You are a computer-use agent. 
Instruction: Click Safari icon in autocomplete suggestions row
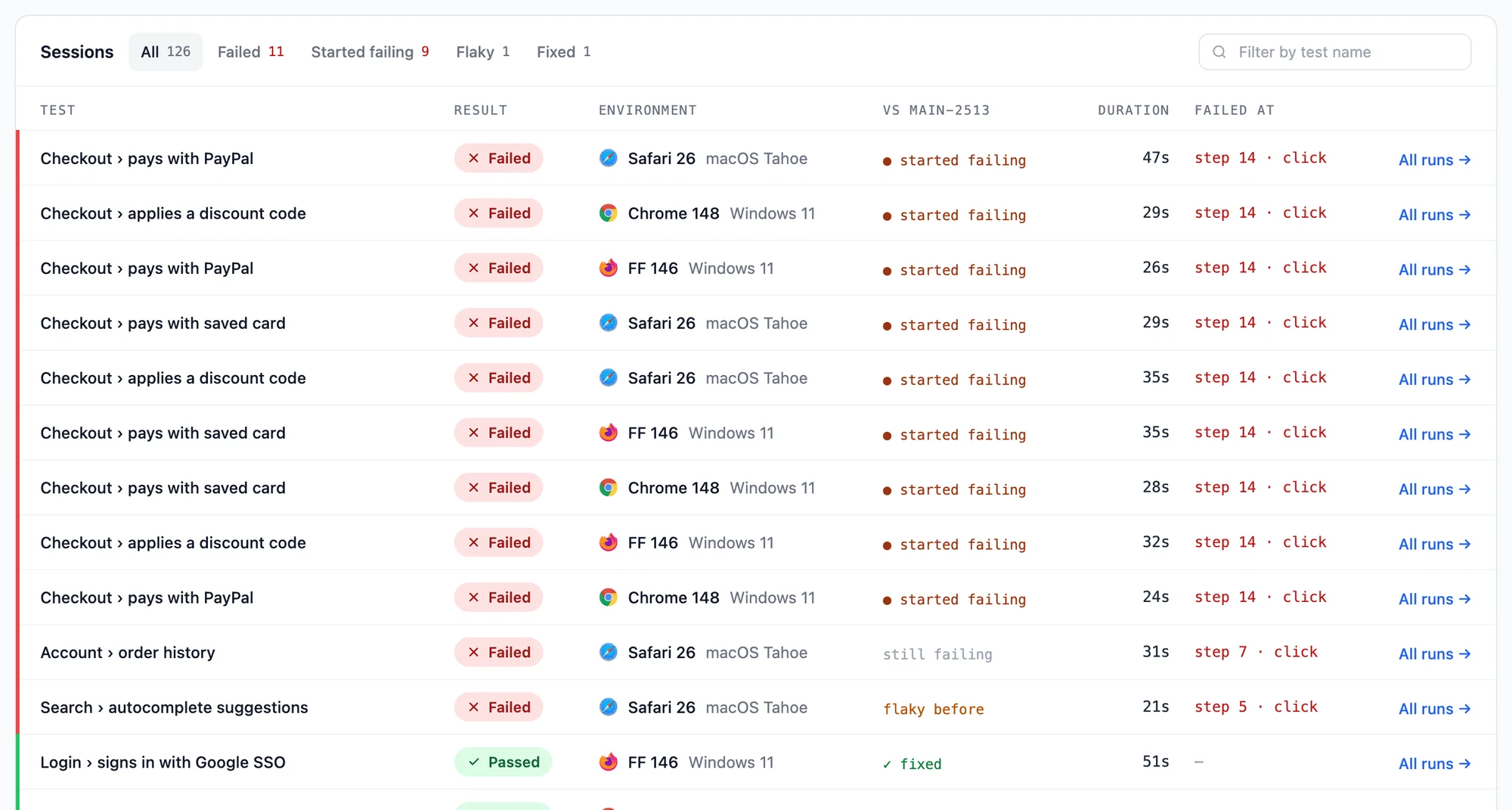tap(609, 707)
